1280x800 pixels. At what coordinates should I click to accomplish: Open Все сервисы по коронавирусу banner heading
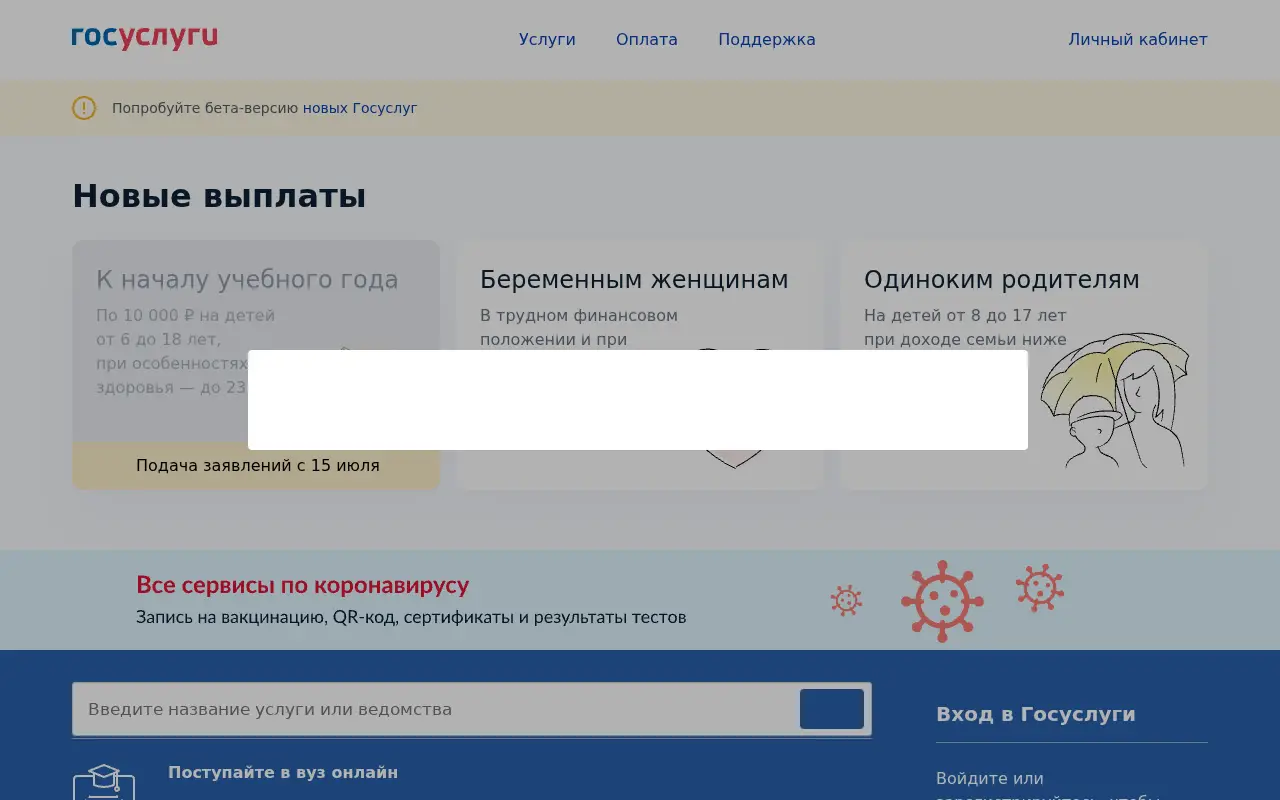pos(303,585)
